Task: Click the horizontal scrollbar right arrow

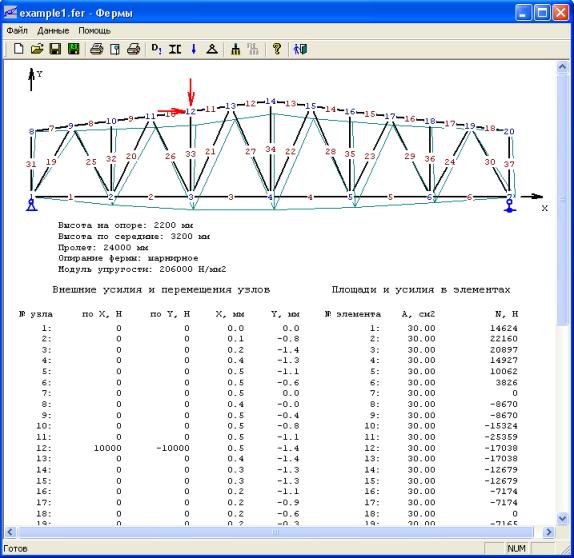Action: click(x=548, y=532)
